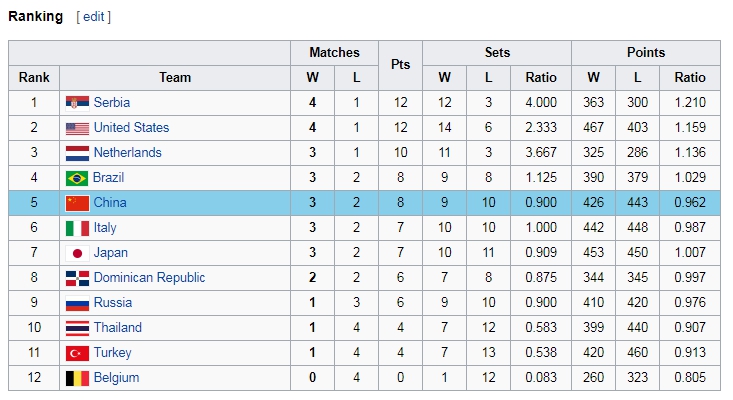This screenshot has height=400, width=733.
Task: Click the Brazil flag icon
Action: [x=77, y=178]
